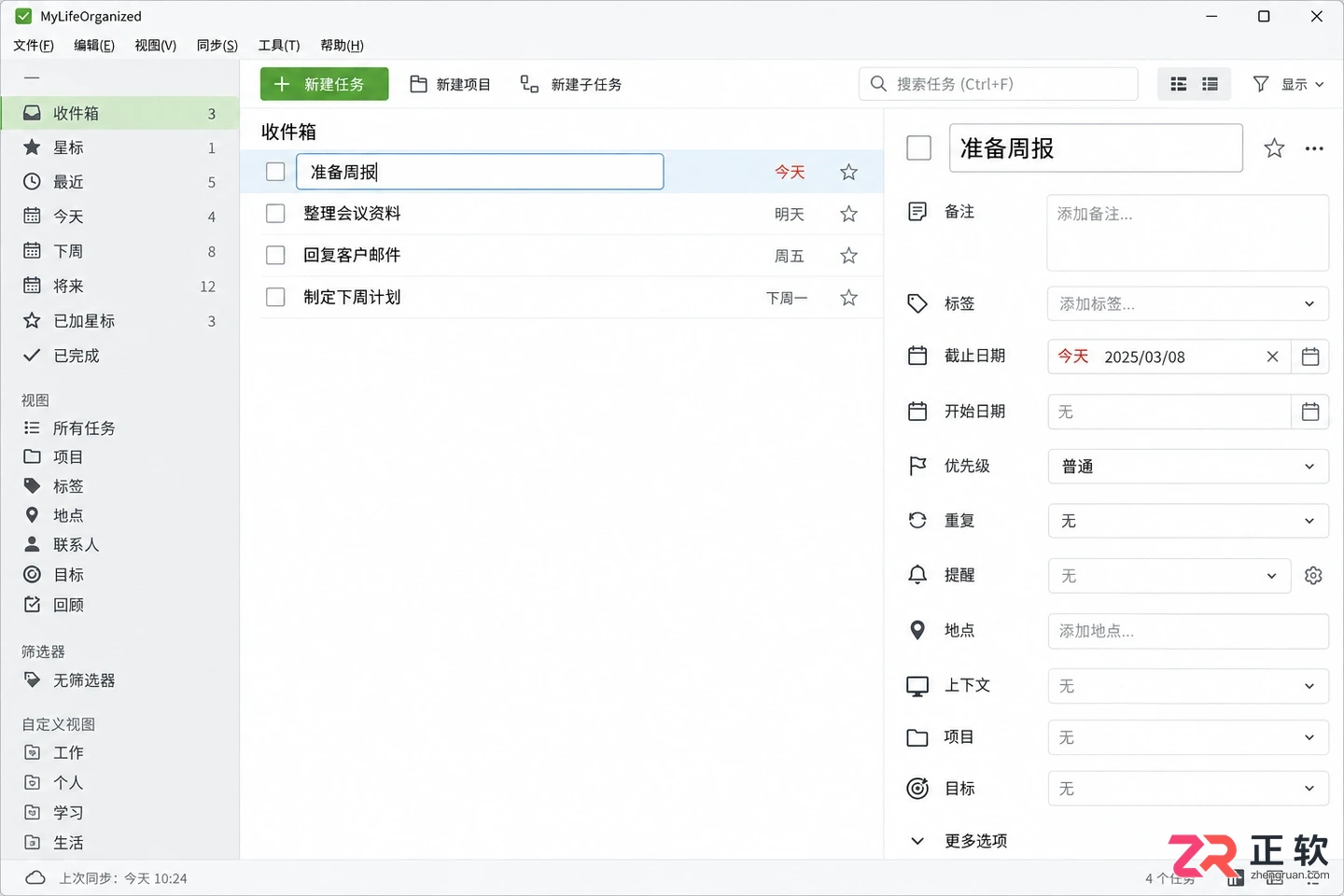The width and height of the screenshot is (1344, 896).
Task: Star the 回复客户邮件 task
Action: 848,255
